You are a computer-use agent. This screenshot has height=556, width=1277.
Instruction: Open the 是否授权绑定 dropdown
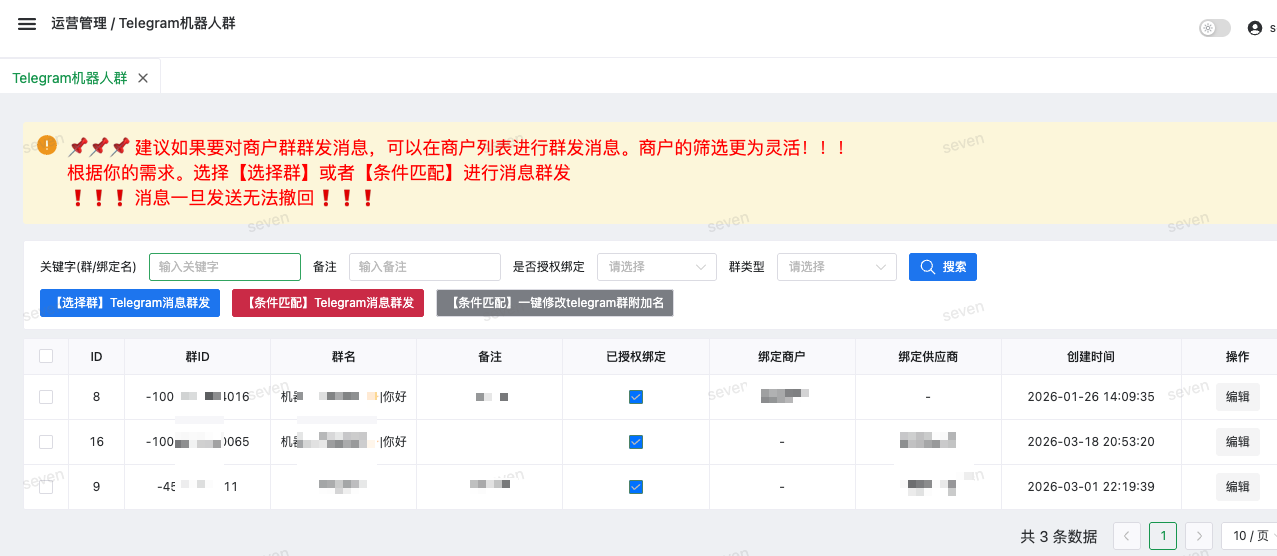point(657,267)
